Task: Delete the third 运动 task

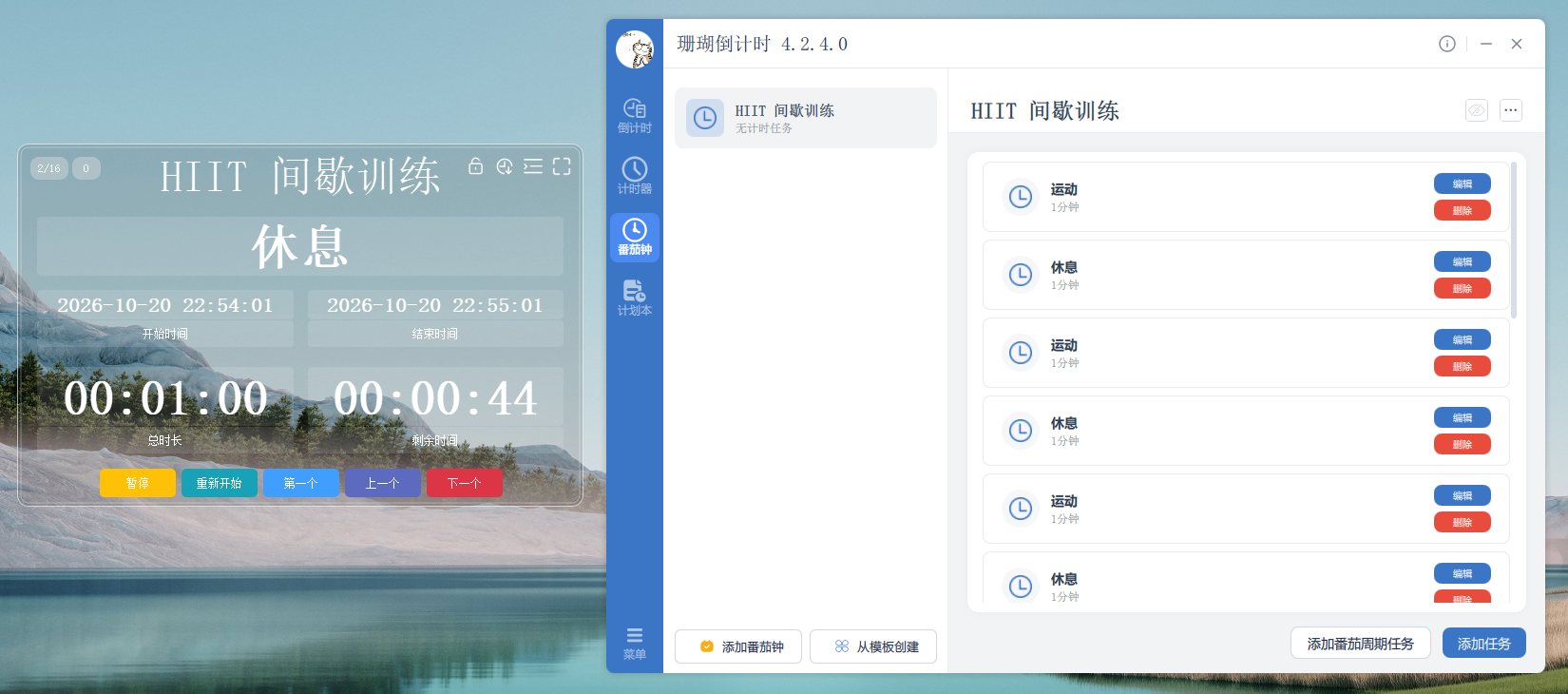Action: coord(1463,522)
